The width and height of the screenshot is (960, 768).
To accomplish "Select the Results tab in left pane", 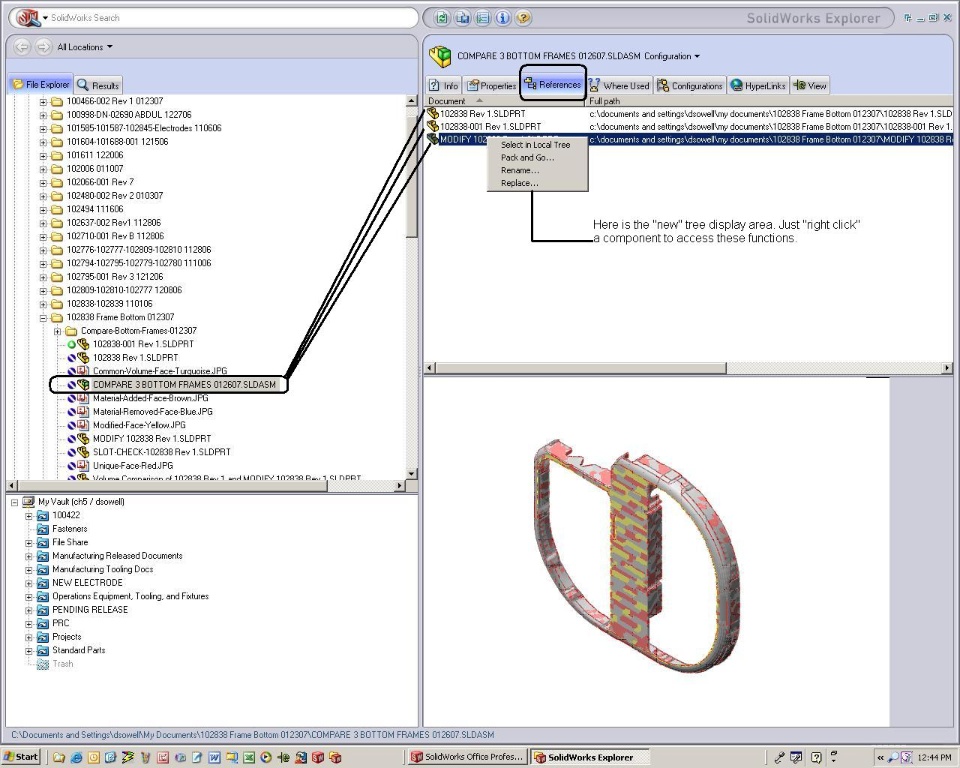I will (99, 85).
